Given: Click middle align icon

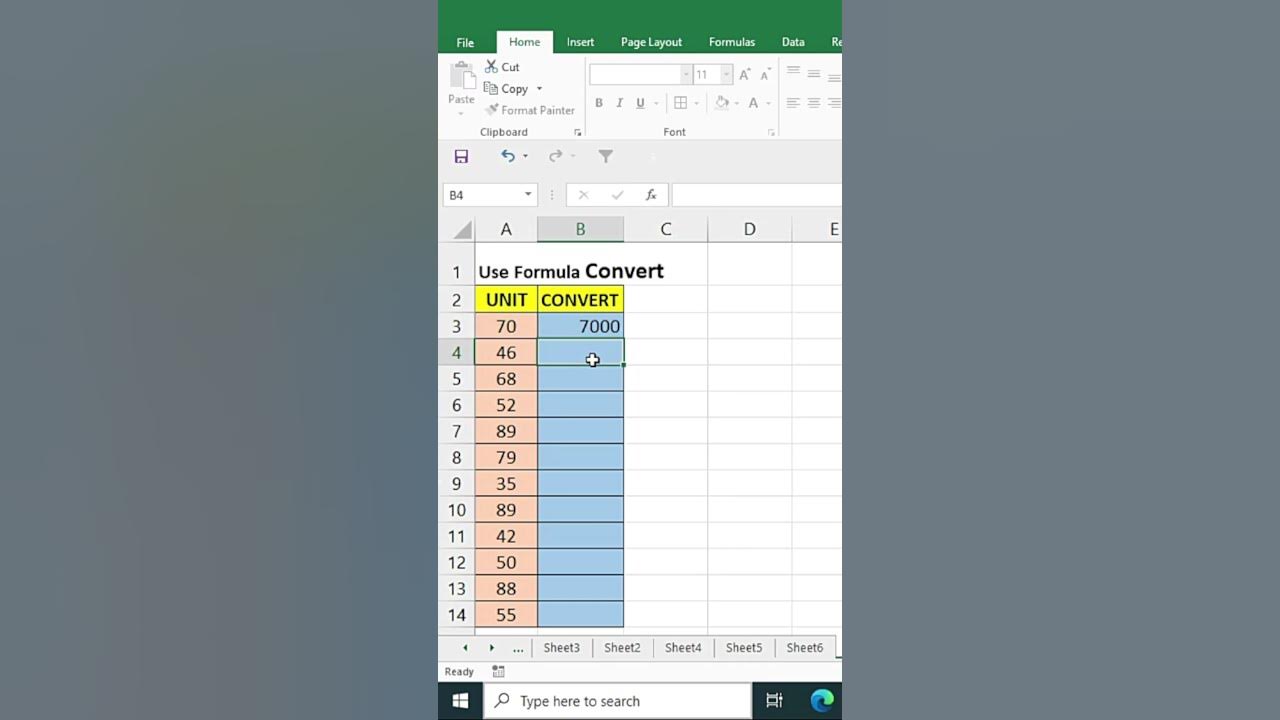Looking at the screenshot, I should tap(814, 74).
